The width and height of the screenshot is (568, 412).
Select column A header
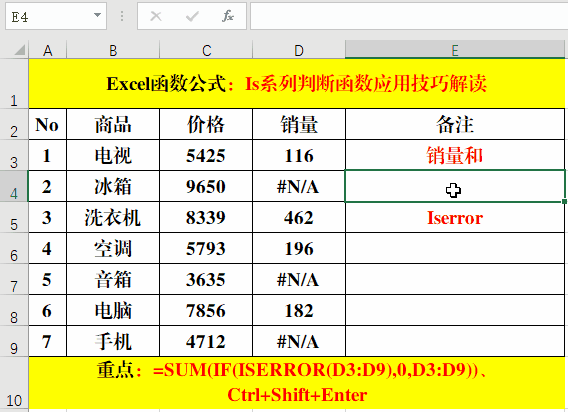point(47,50)
